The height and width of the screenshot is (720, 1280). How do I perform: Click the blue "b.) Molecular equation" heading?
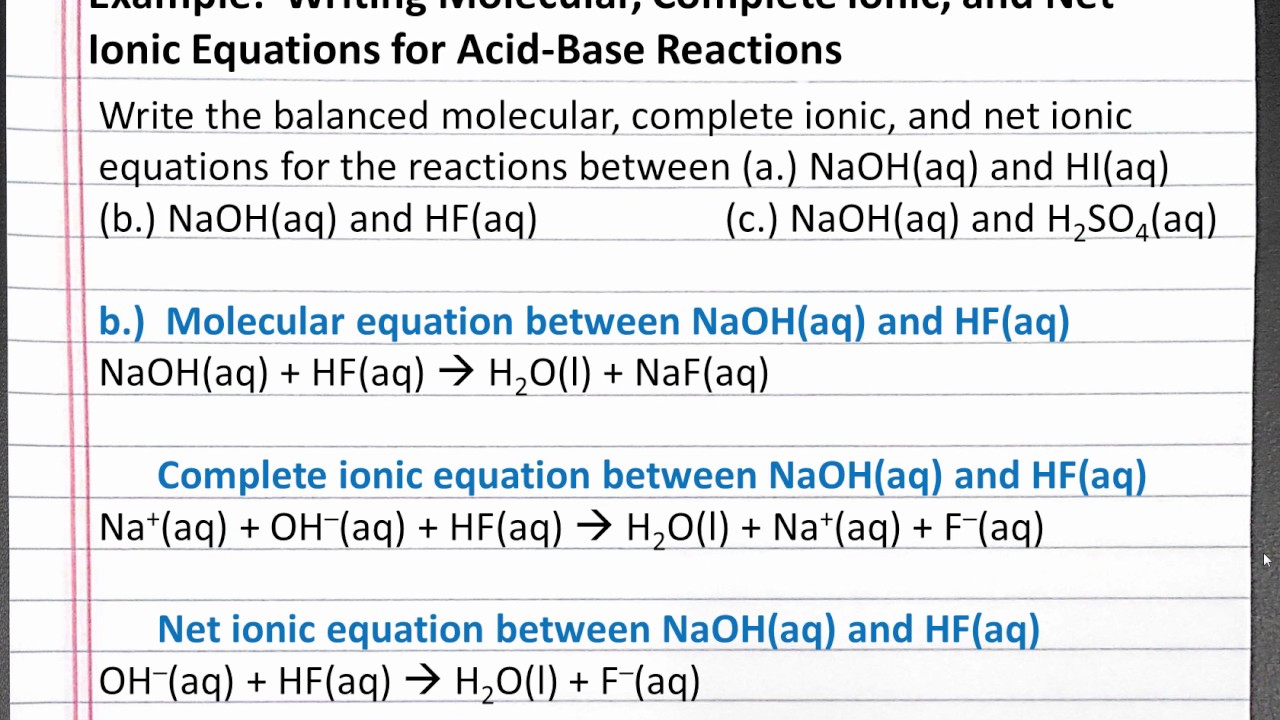583,321
